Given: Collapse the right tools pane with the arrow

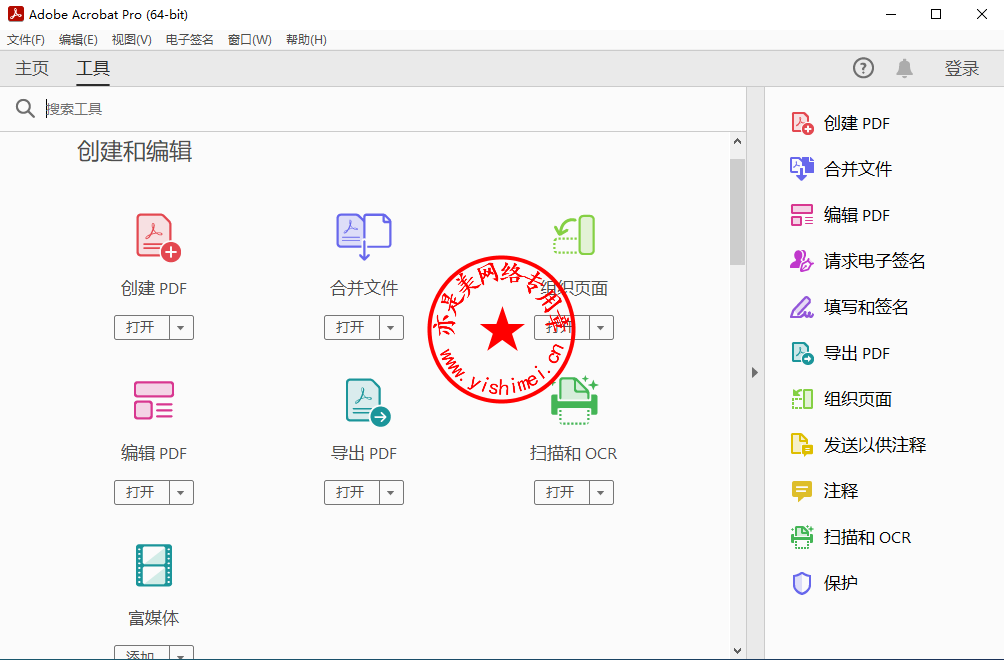Looking at the screenshot, I should click(x=755, y=373).
